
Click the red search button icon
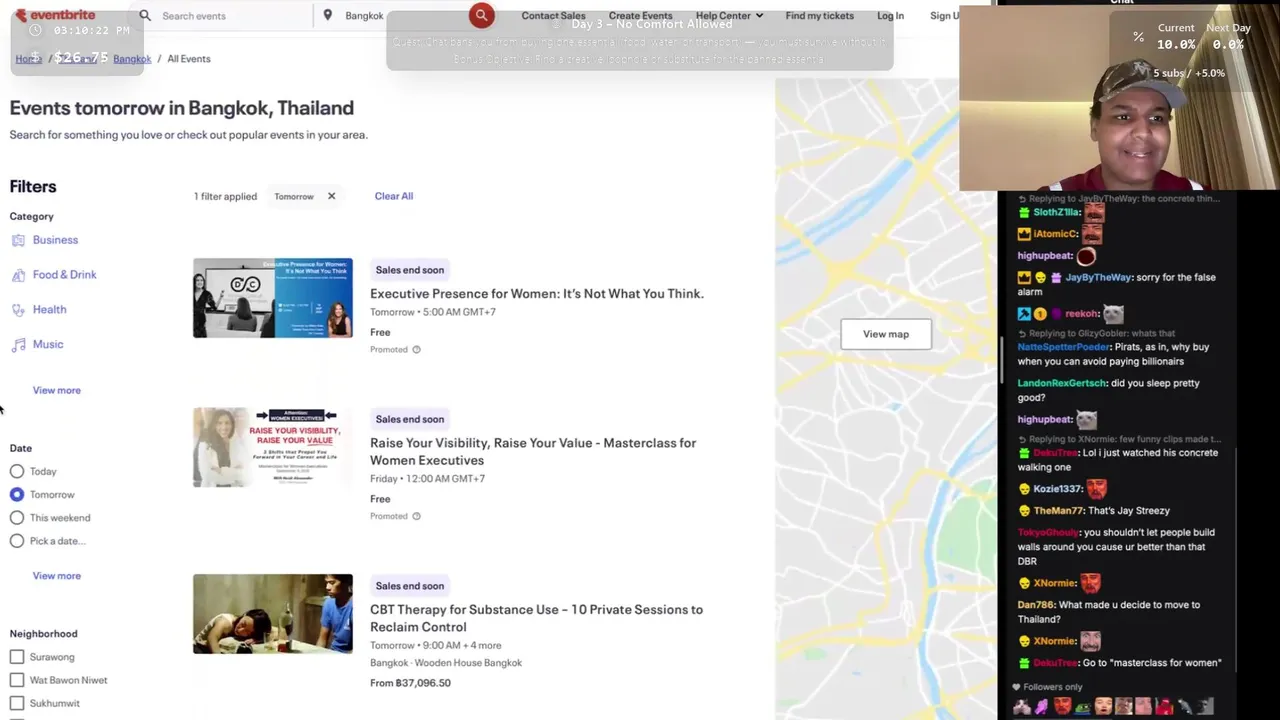pyautogui.click(x=481, y=15)
